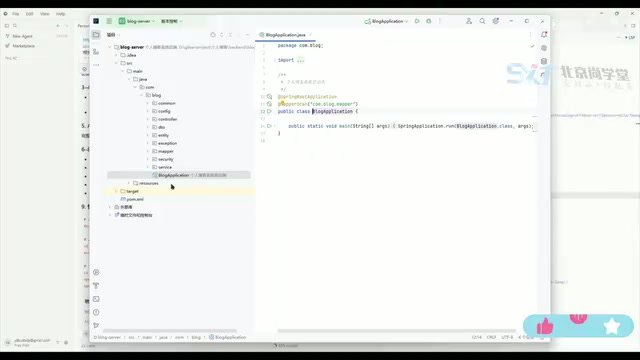Viewport: 640px width, 360px height.
Task: Click CRLF line separator in status bar
Action: point(491,338)
